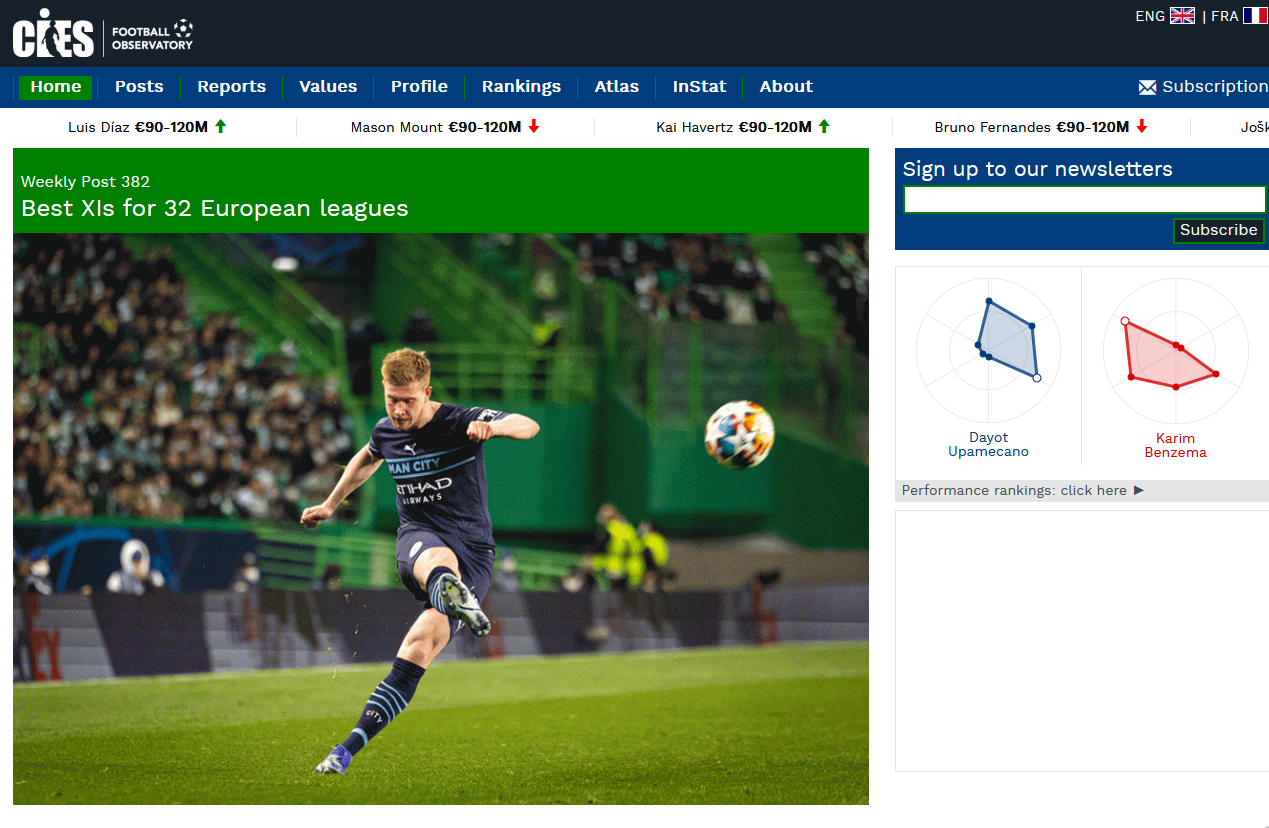Click Benzema's red radar chart
Image resolution: width=1269 pixels, height=828 pixels.
pos(1175,350)
